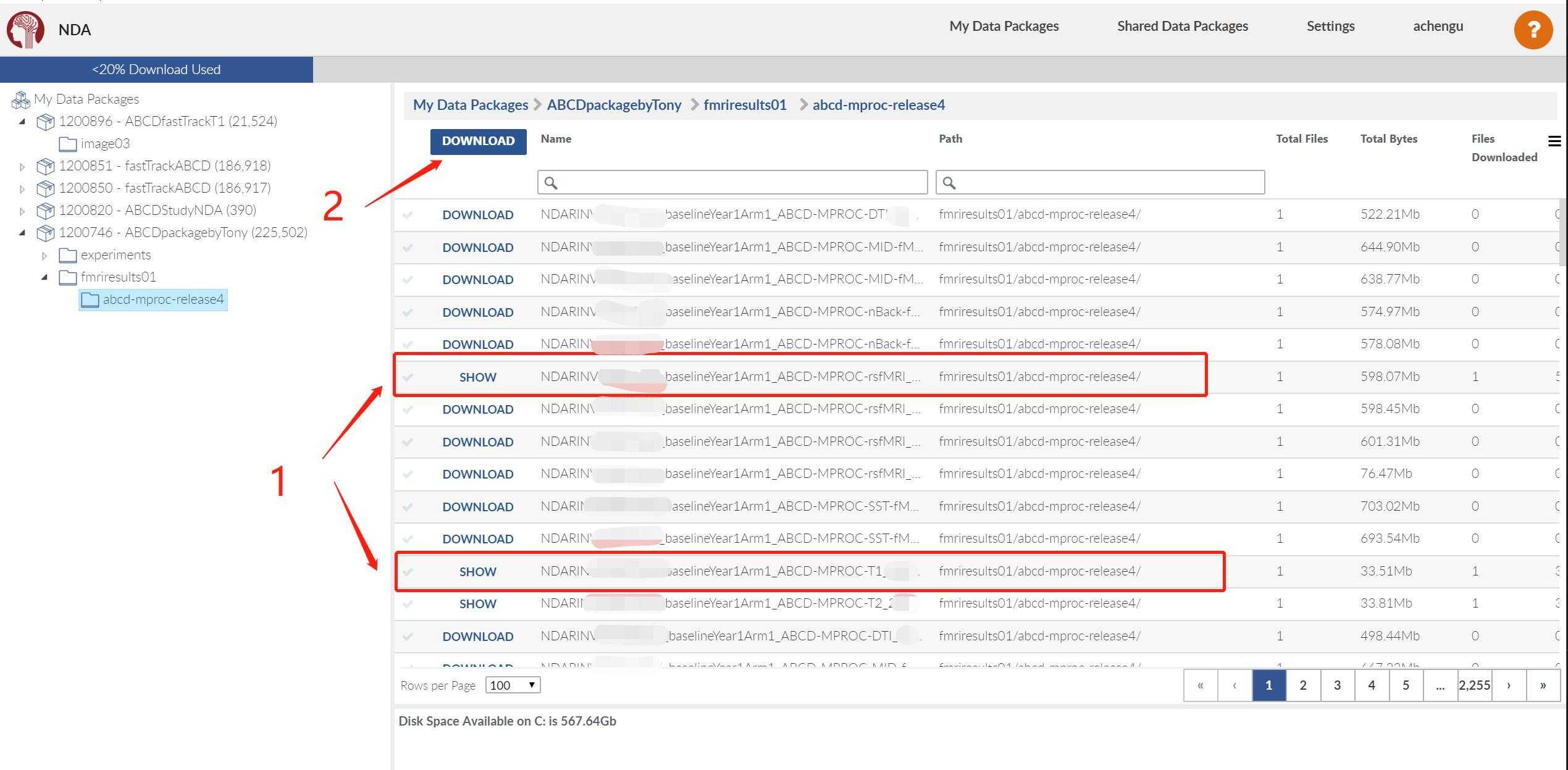1568x770 pixels.
Task: Click SHOW on the T2 file row
Action: tap(477, 604)
